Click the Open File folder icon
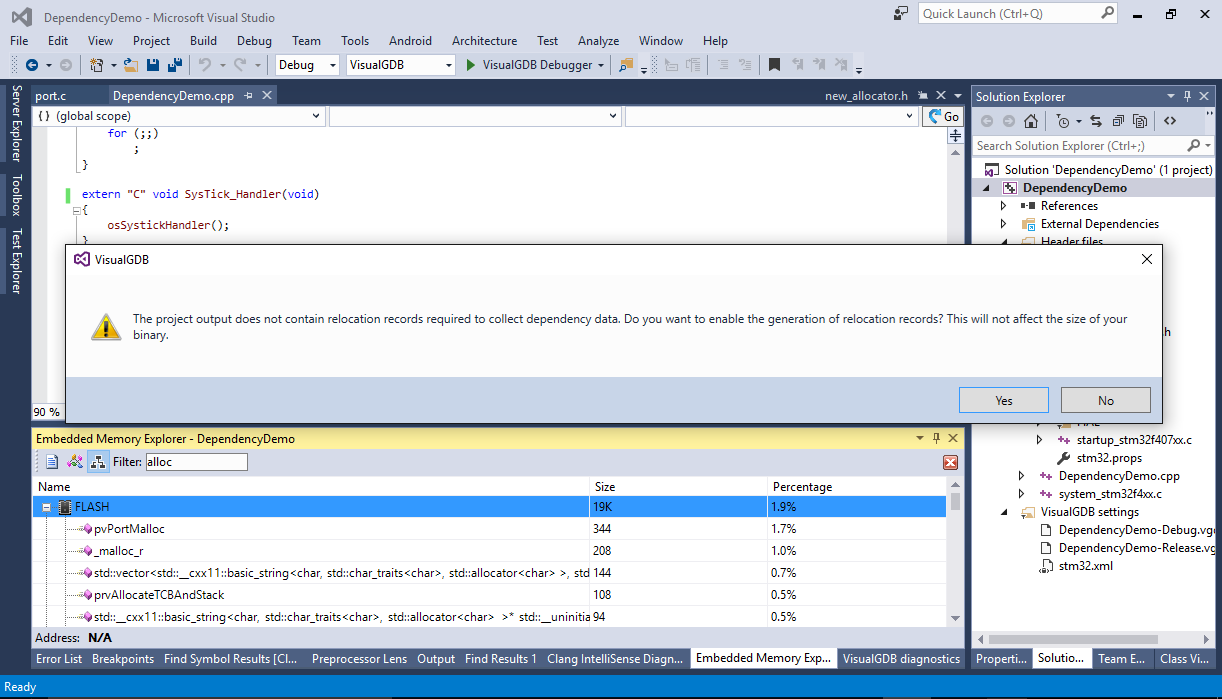The image size is (1222, 699). click(132, 65)
